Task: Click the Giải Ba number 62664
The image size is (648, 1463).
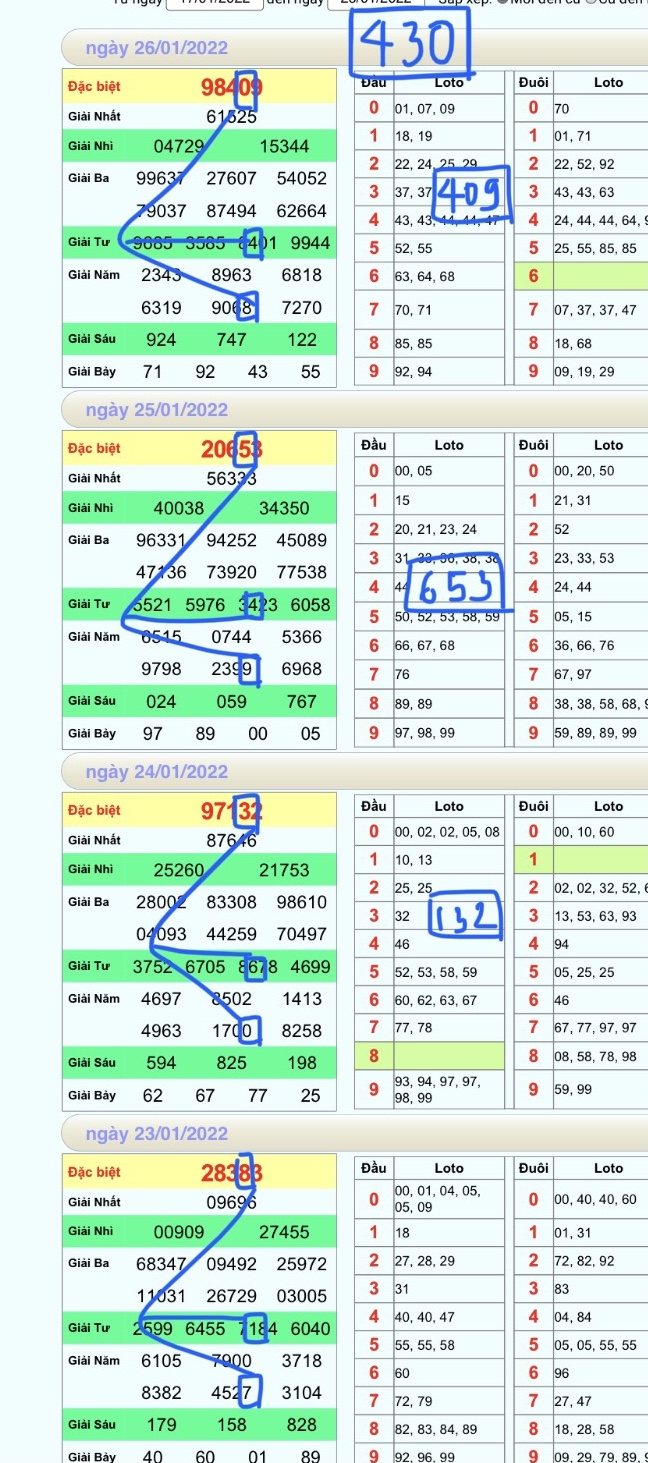Action: pyautogui.click(x=302, y=211)
